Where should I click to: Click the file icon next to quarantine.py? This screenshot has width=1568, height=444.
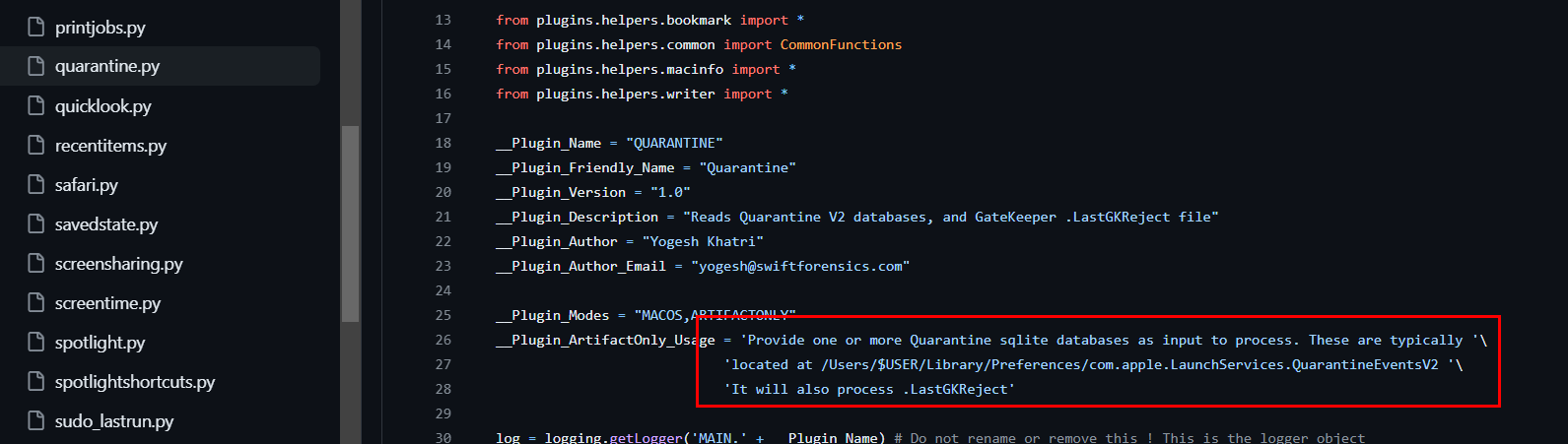pos(36,66)
